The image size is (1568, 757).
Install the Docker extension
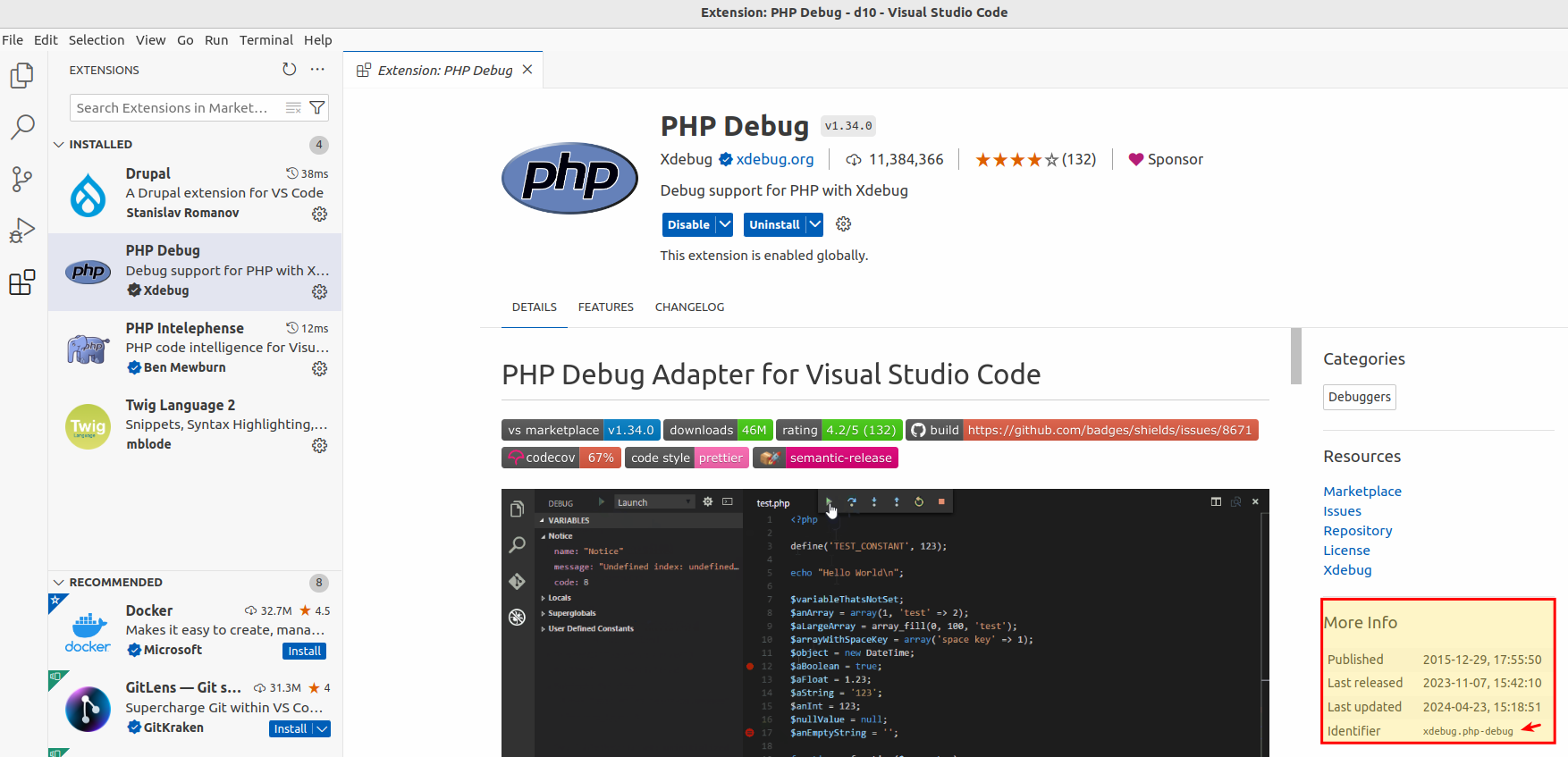[305, 652]
